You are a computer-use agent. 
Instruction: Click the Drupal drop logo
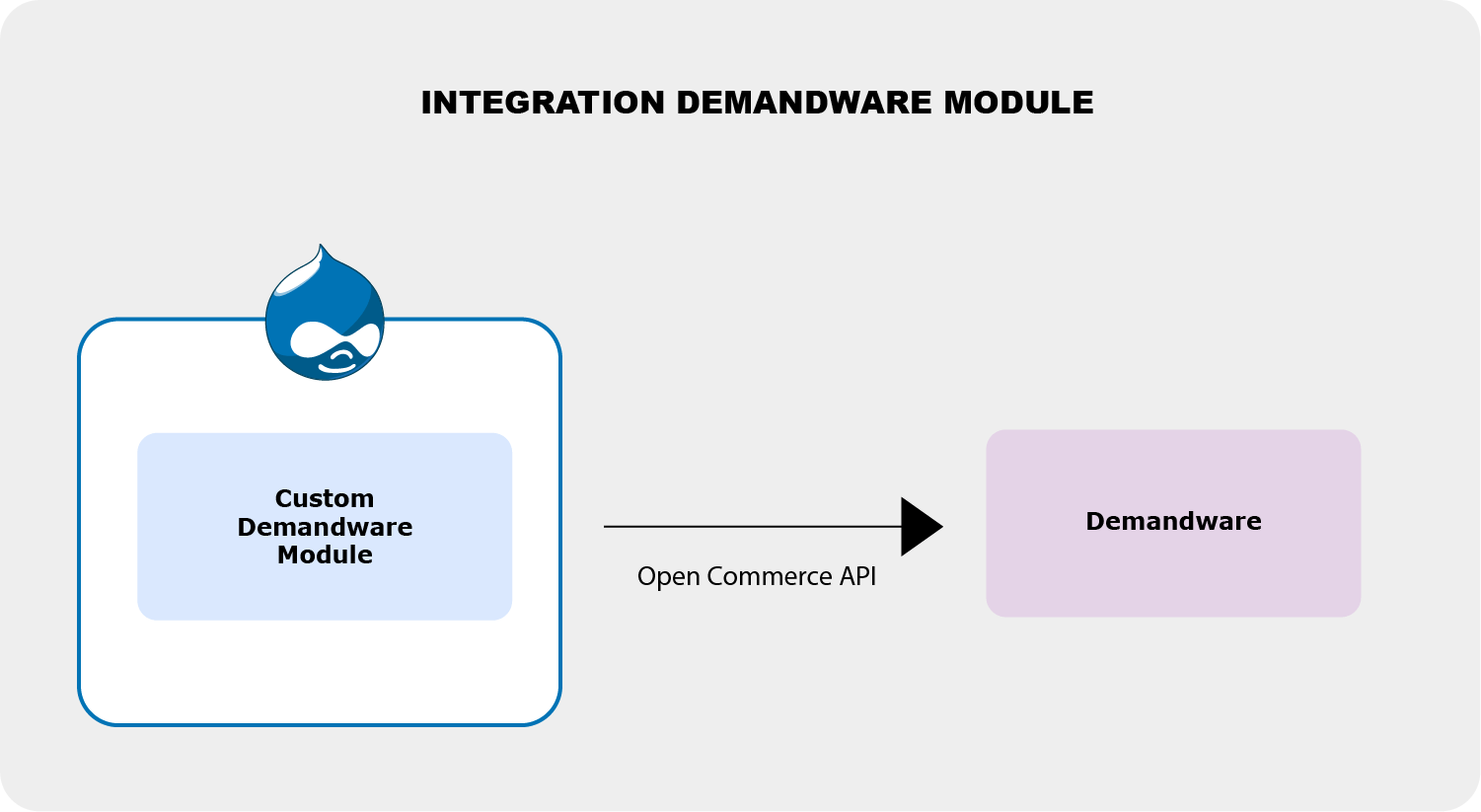point(325,313)
